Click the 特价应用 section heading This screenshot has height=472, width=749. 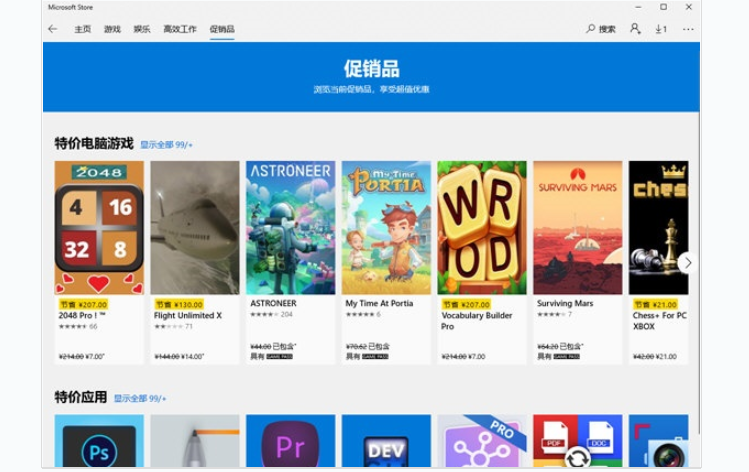(x=81, y=397)
